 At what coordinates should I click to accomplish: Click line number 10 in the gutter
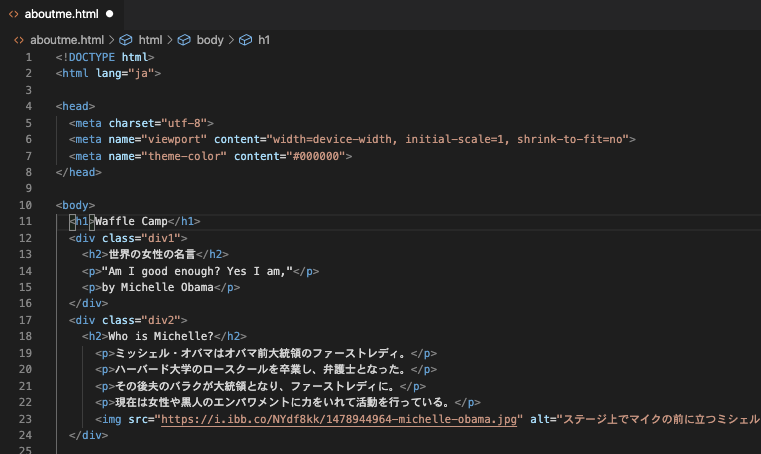pos(25,205)
